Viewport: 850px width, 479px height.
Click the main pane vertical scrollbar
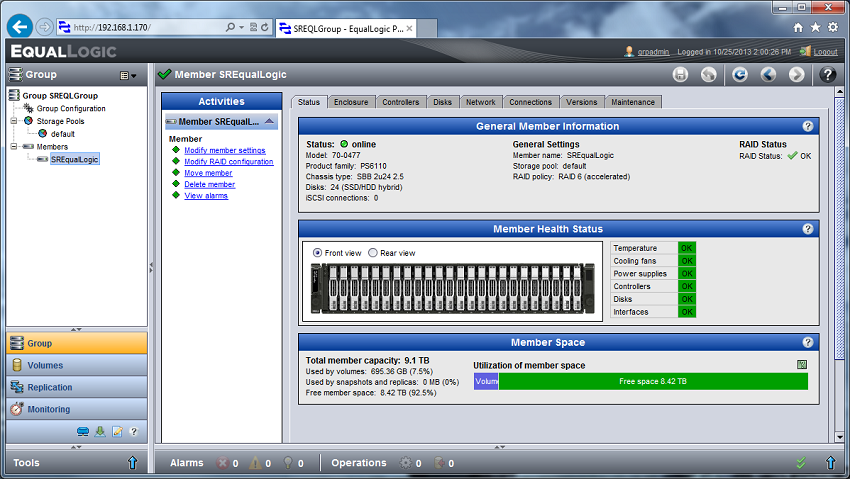point(840,228)
